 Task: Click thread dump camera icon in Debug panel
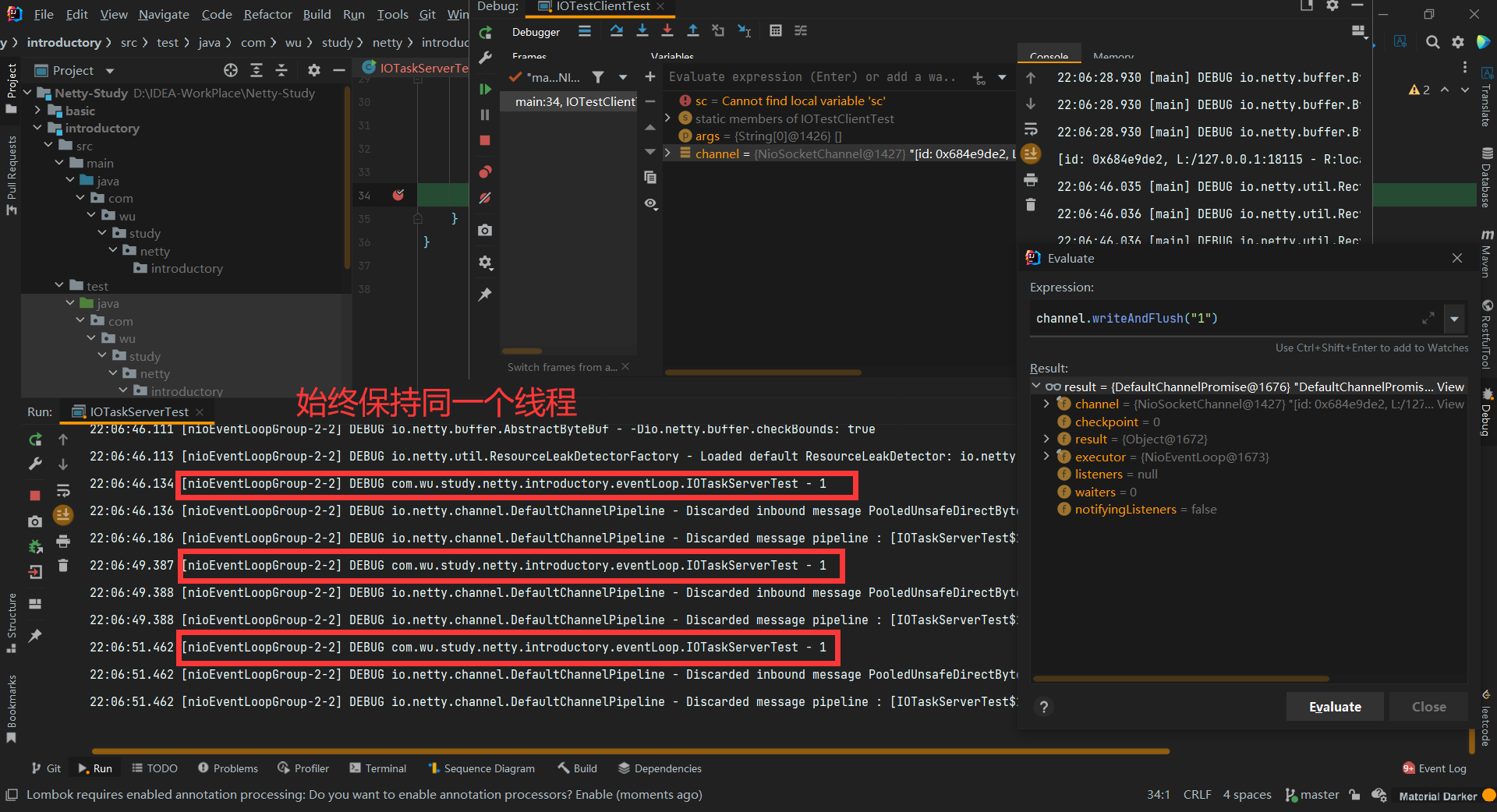pos(485,231)
